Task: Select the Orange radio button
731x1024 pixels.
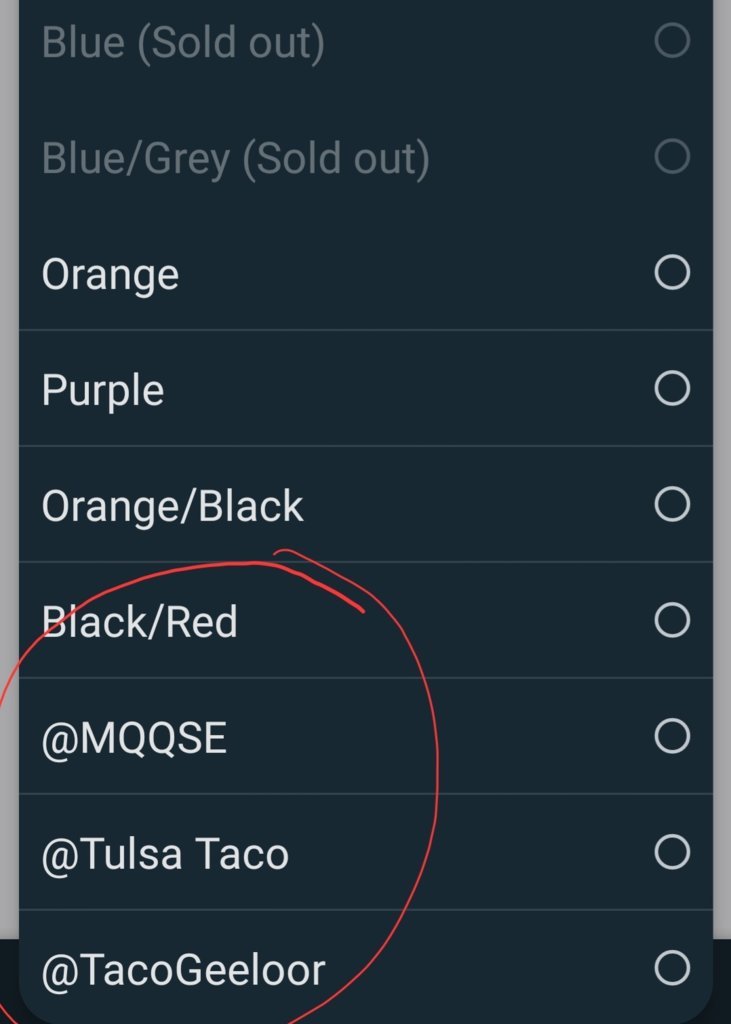Action: click(x=672, y=272)
